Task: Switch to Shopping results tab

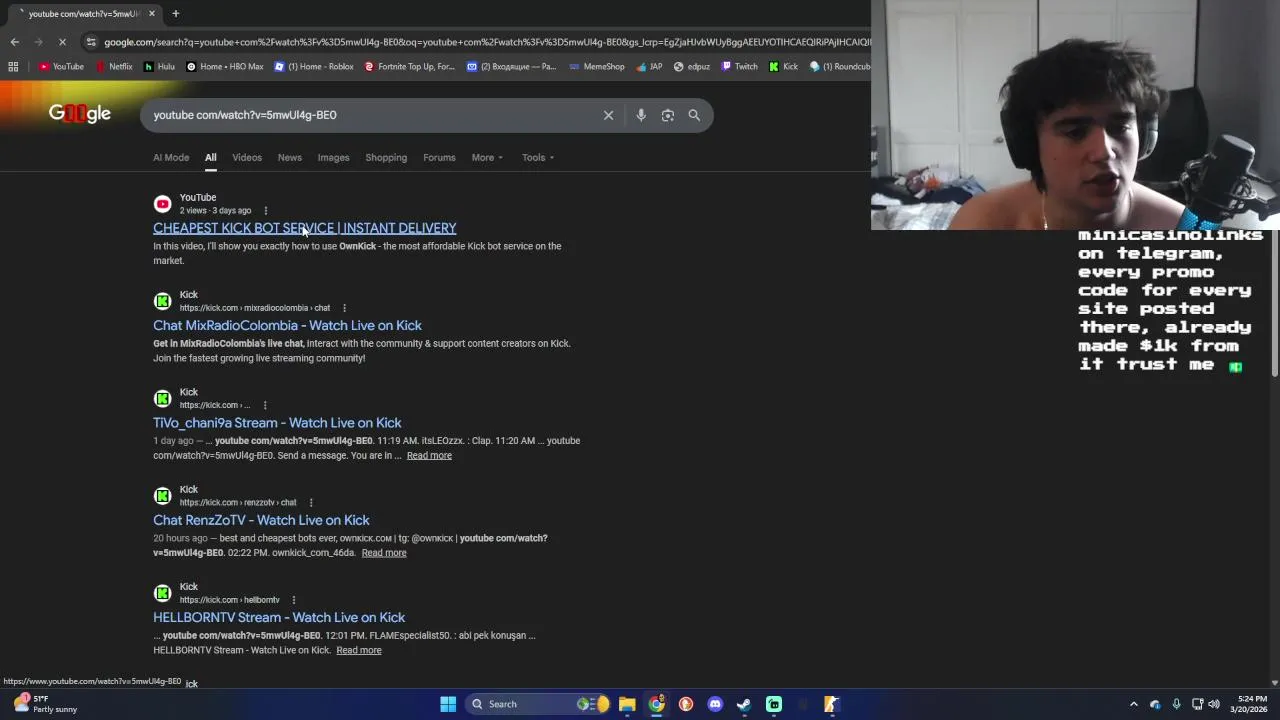Action: pos(386,157)
